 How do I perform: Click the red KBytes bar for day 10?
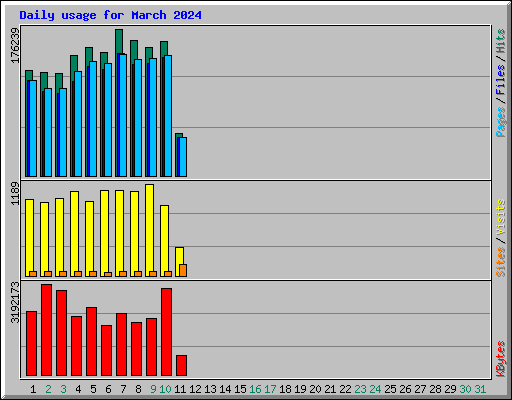click(x=166, y=332)
